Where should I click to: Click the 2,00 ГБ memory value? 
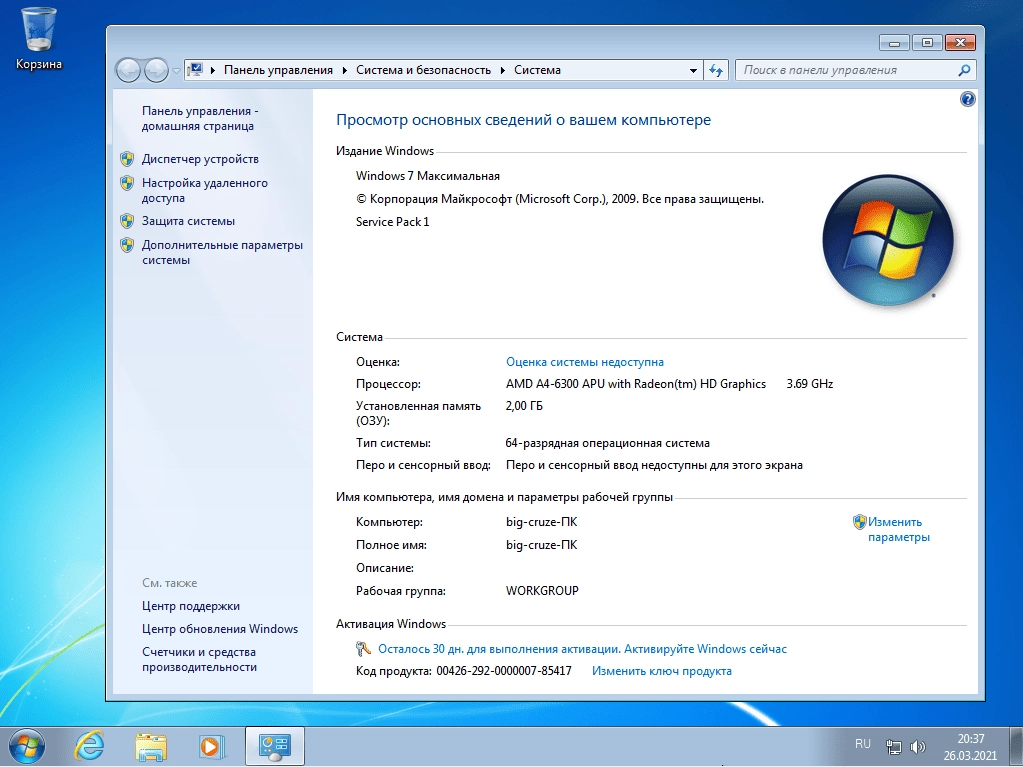tap(524, 406)
